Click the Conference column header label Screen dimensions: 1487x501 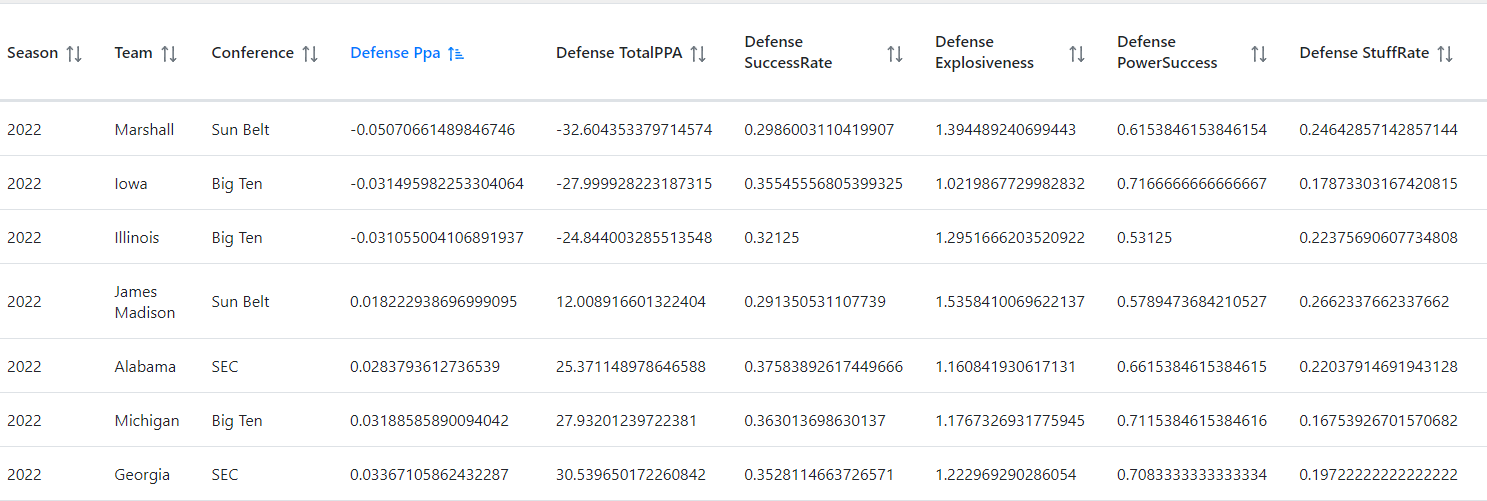[252, 54]
